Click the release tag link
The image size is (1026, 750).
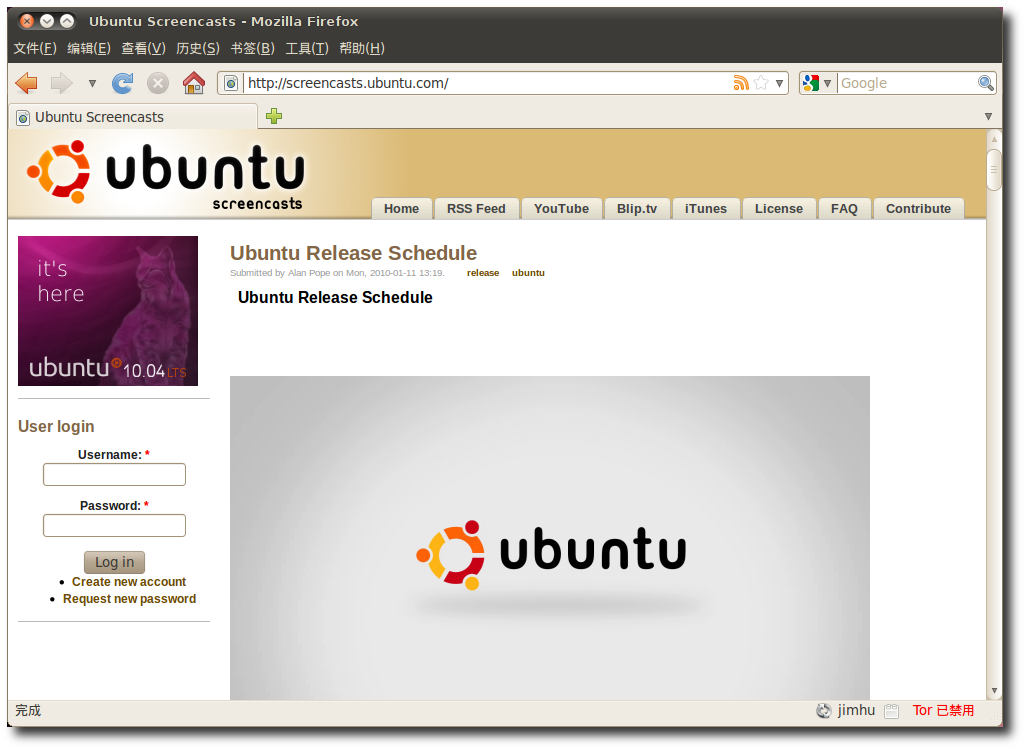(x=483, y=273)
